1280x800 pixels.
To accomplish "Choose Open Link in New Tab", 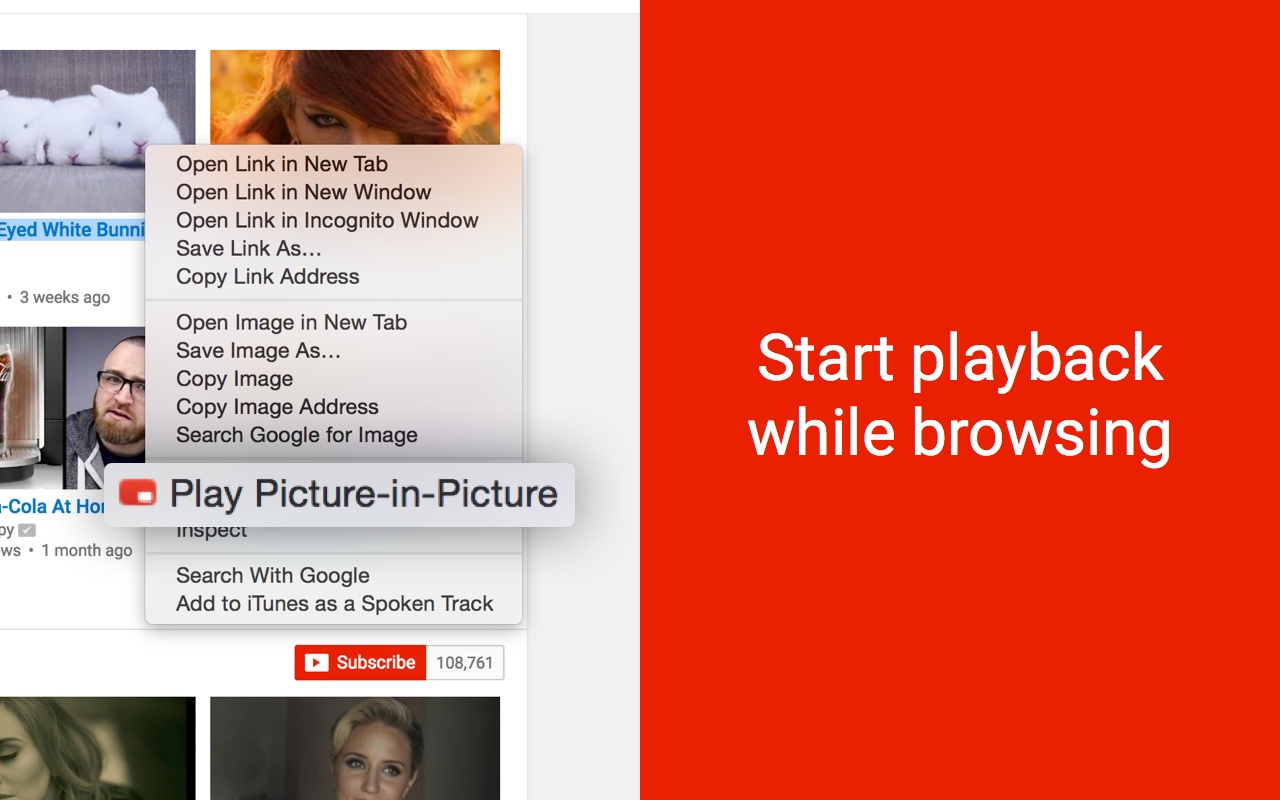I will (x=281, y=164).
